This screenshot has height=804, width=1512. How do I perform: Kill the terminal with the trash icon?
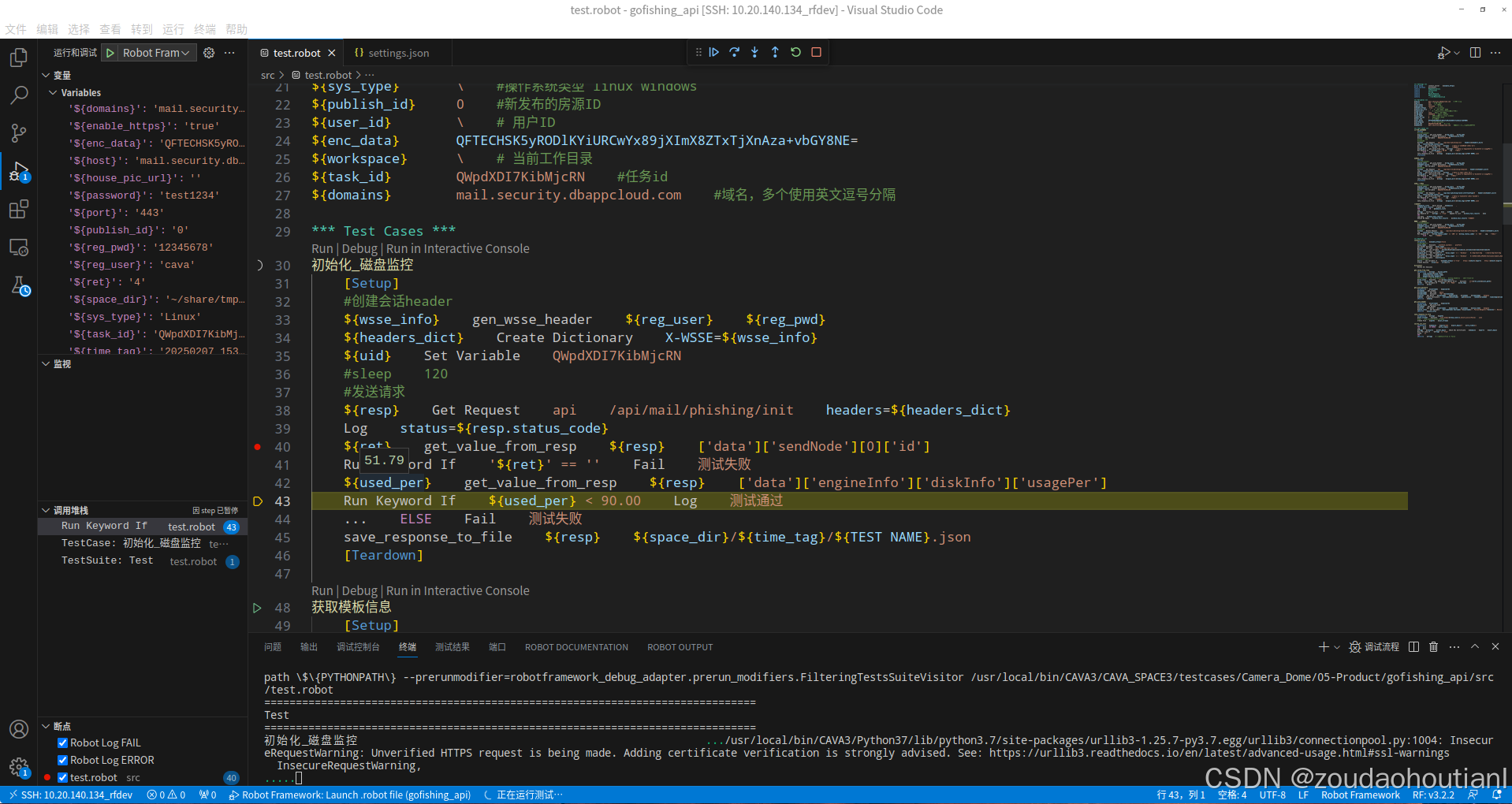pyautogui.click(x=1434, y=646)
